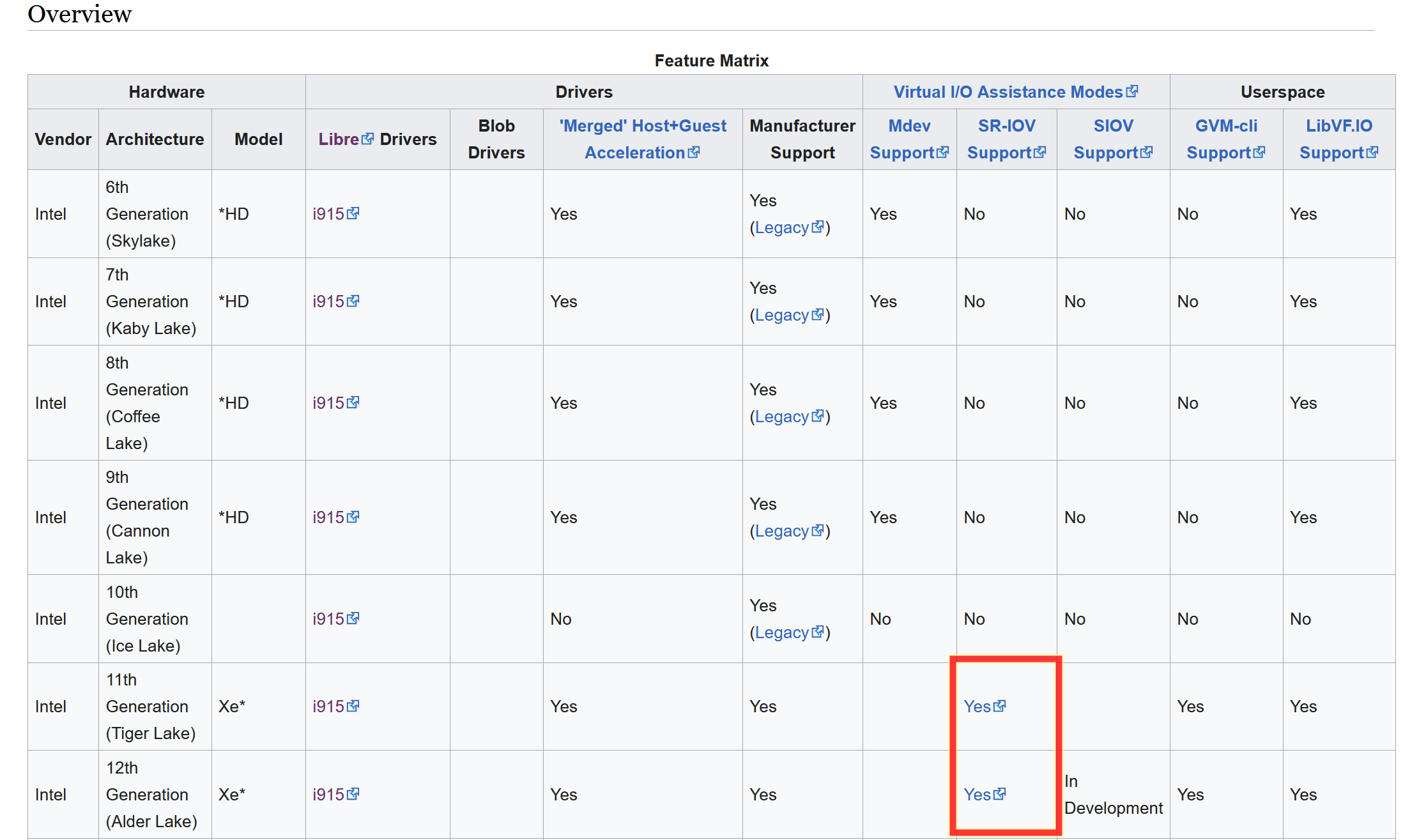Click external-link icon beside Skylake i915
Image resolution: width=1403 pixels, height=840 pixels.
[x=353, y=213]
